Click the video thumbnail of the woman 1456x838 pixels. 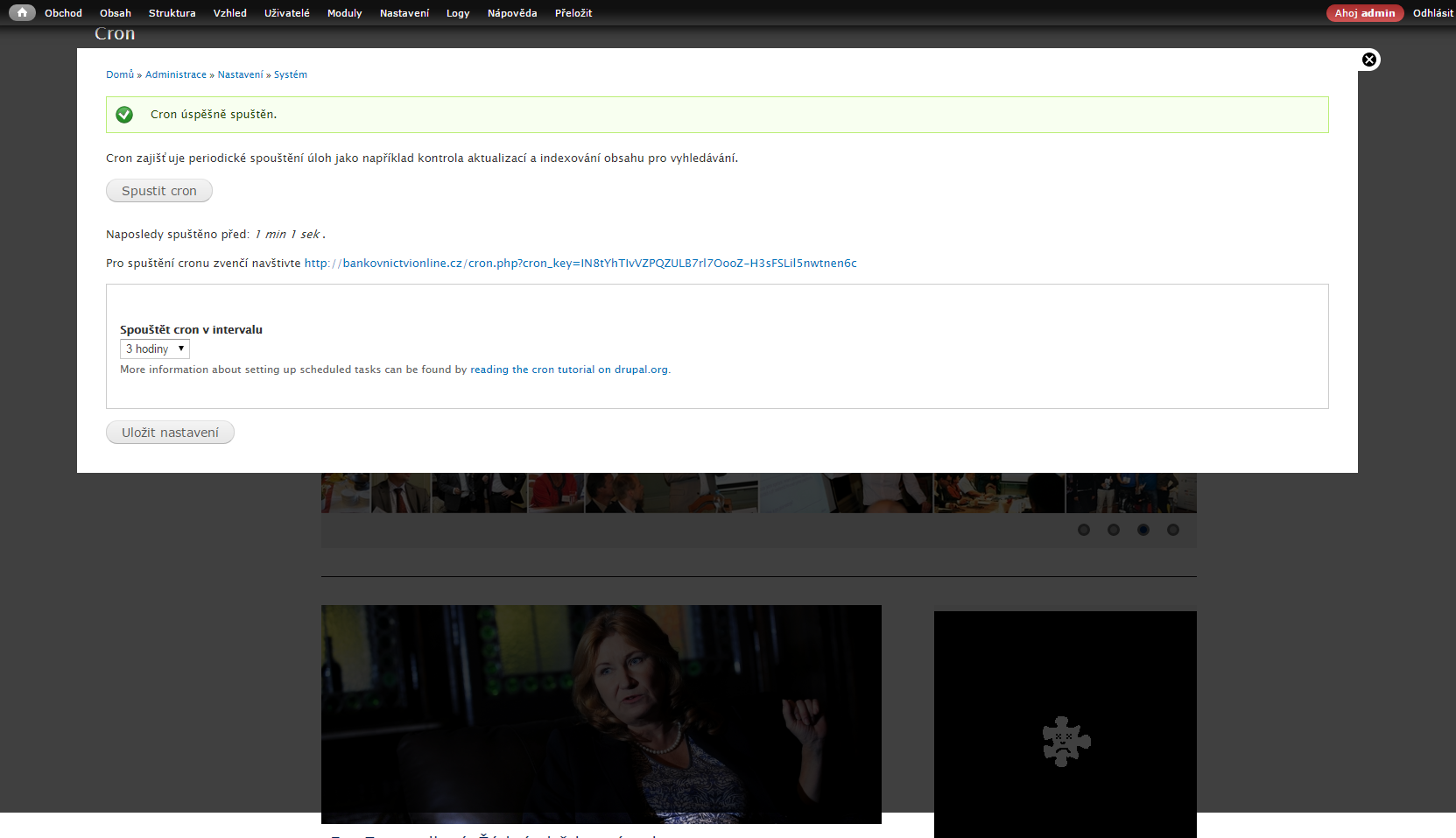[x=601, y=715]
